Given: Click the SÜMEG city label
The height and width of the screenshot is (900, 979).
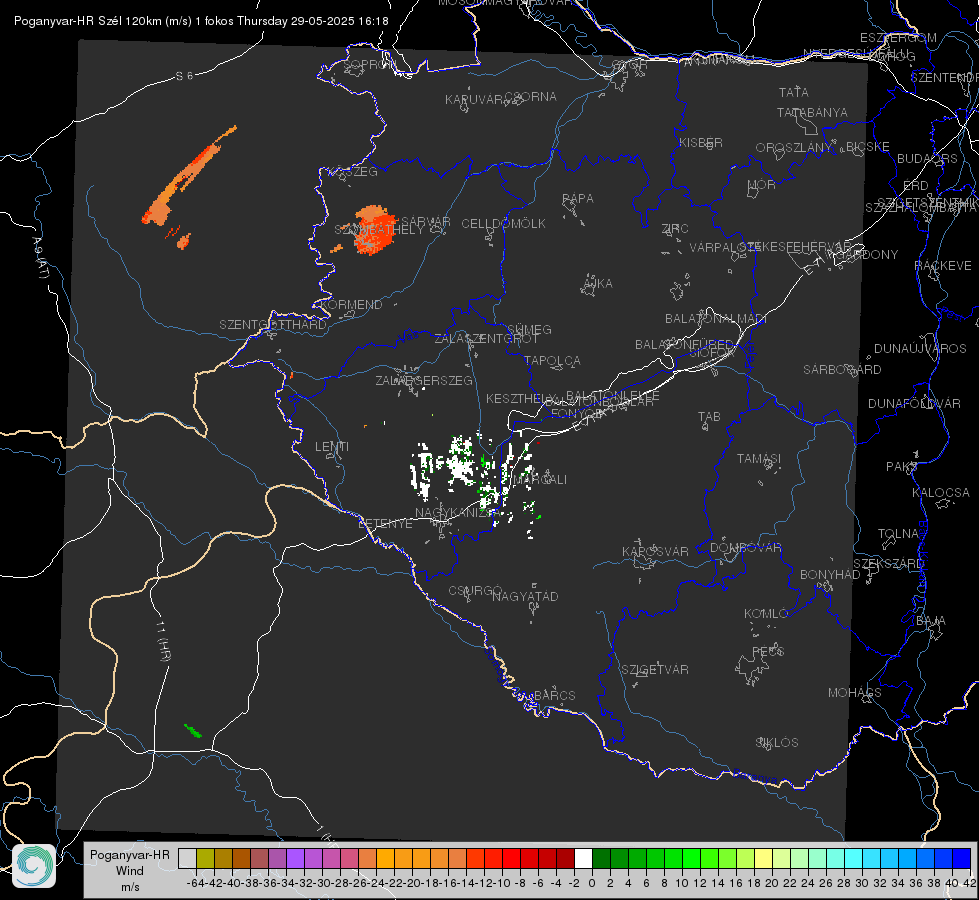Looking at the screenshot, I should [x=529, y=329].
